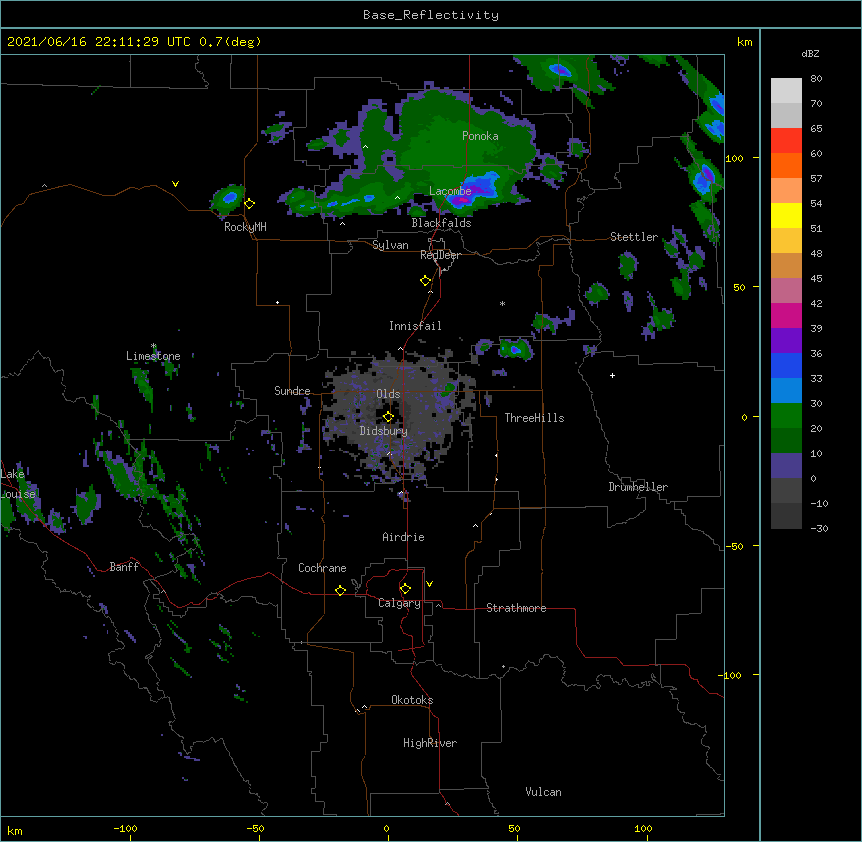Pick the brown-orange 45-48 dBZ swatch
The height and width of the screenshot is (842, 862).
786,266
